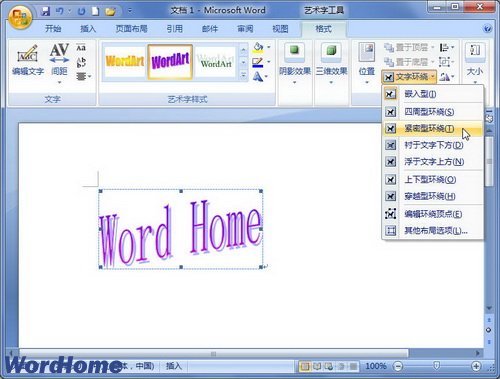
Task: Select orange gradient WordArt style thumbnail
Action: [125, 62]
